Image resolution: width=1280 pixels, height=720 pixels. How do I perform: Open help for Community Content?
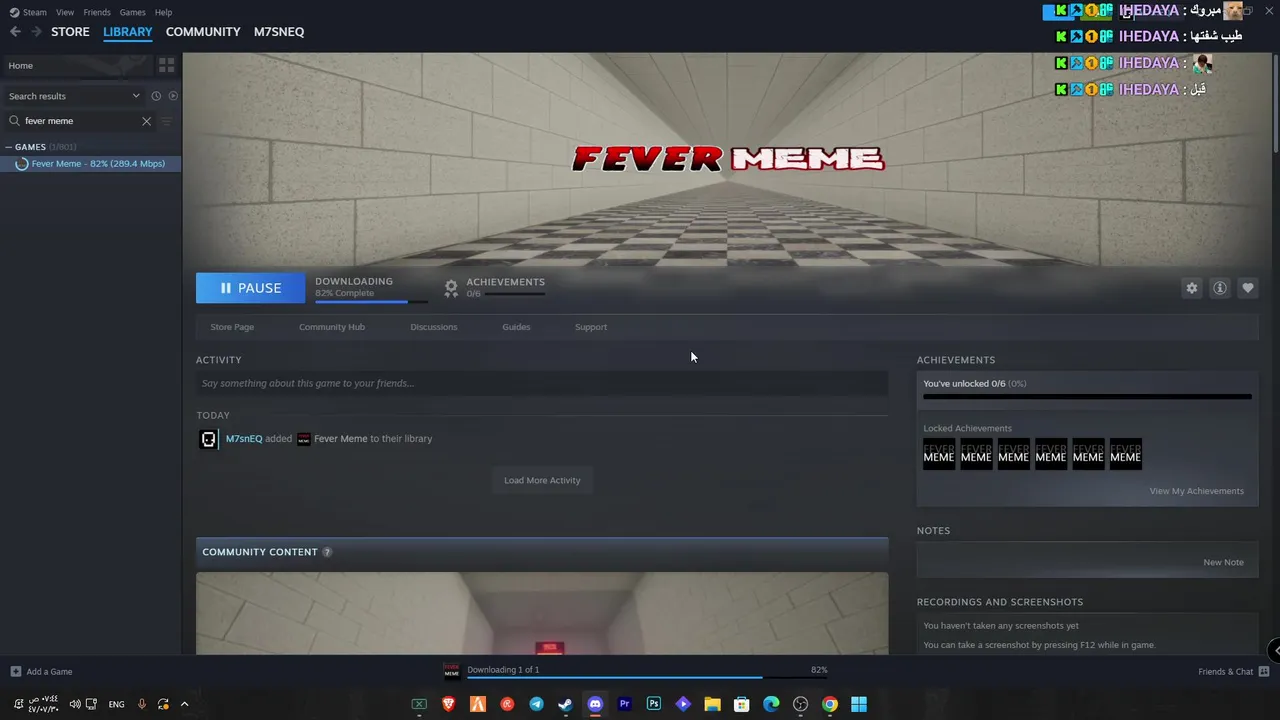327,552
